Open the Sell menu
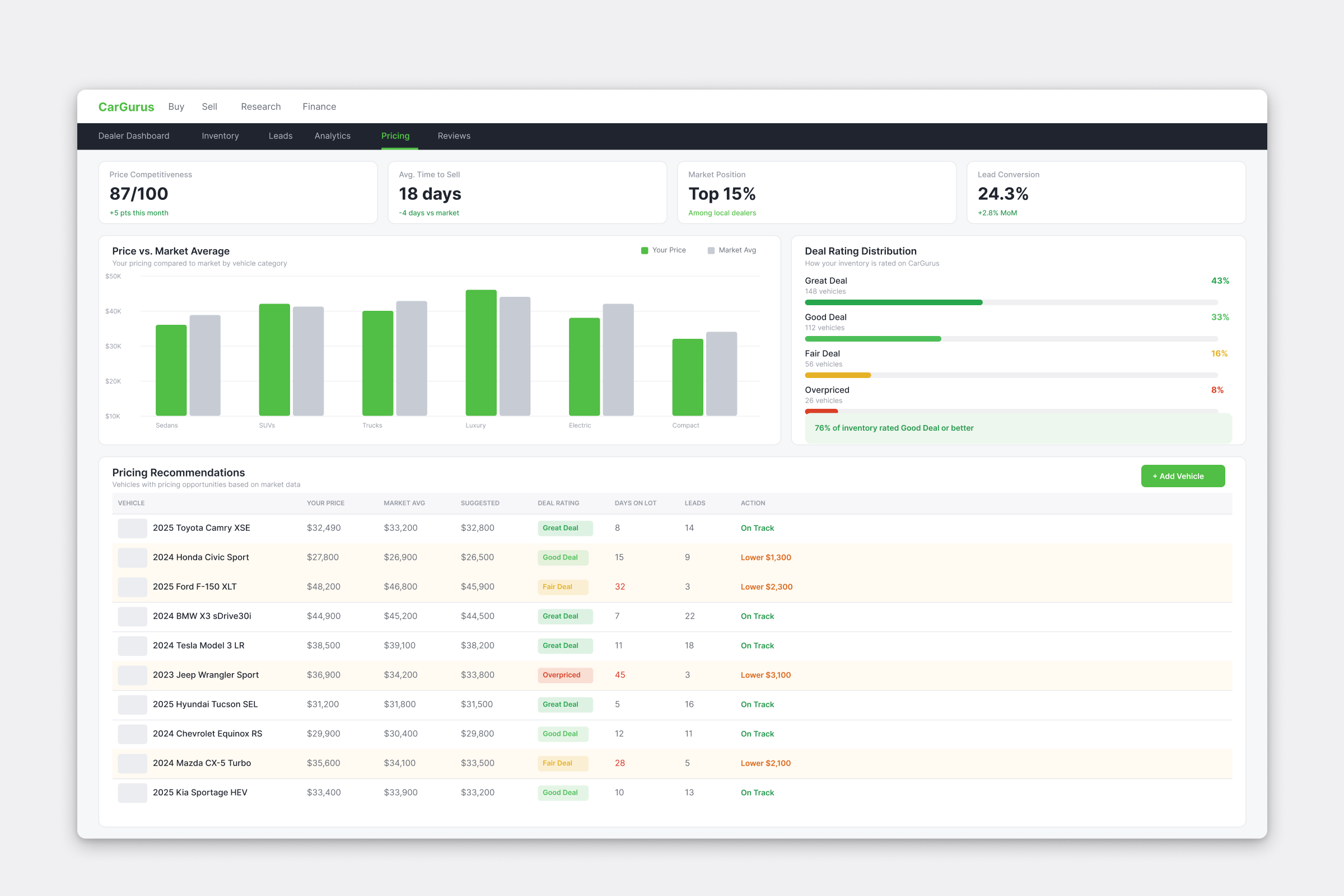The height and width of the screenshot is (896, 1344). click(x=209, y=107)
